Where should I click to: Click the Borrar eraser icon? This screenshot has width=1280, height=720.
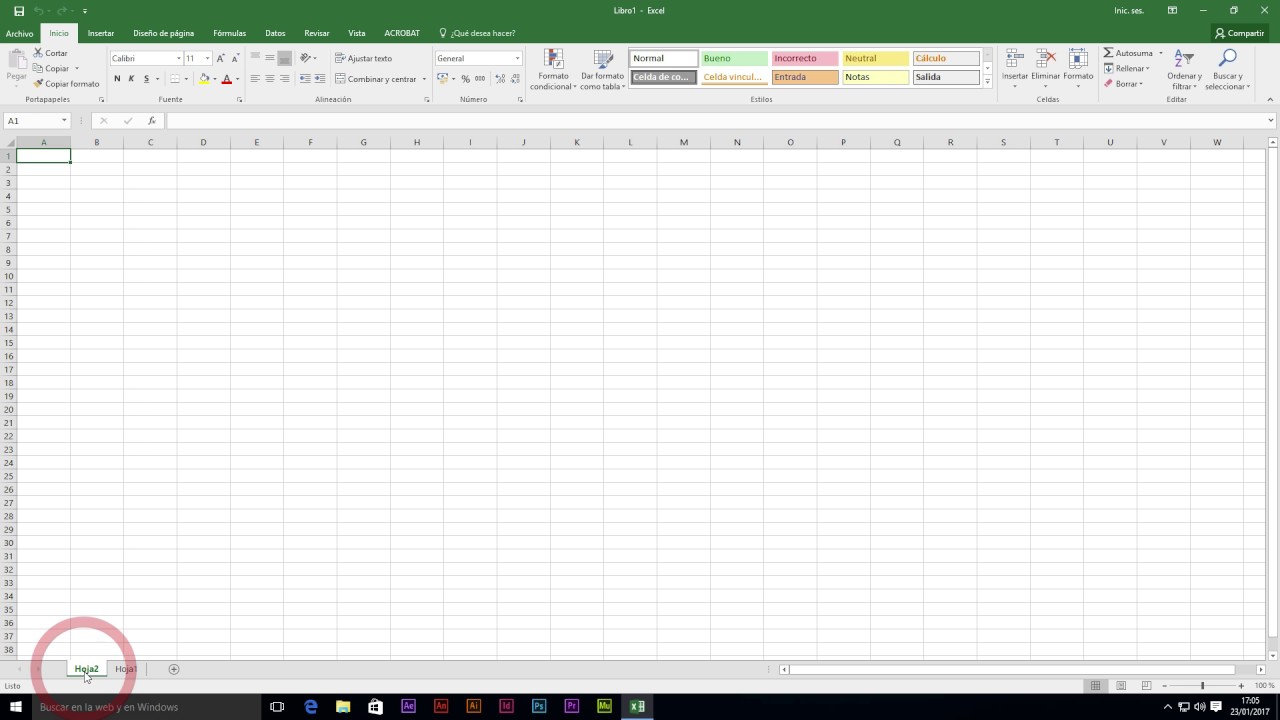[x=1108, y=84]
